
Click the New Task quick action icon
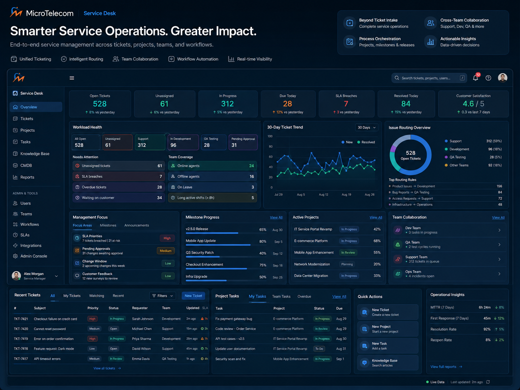click(365, 346)
